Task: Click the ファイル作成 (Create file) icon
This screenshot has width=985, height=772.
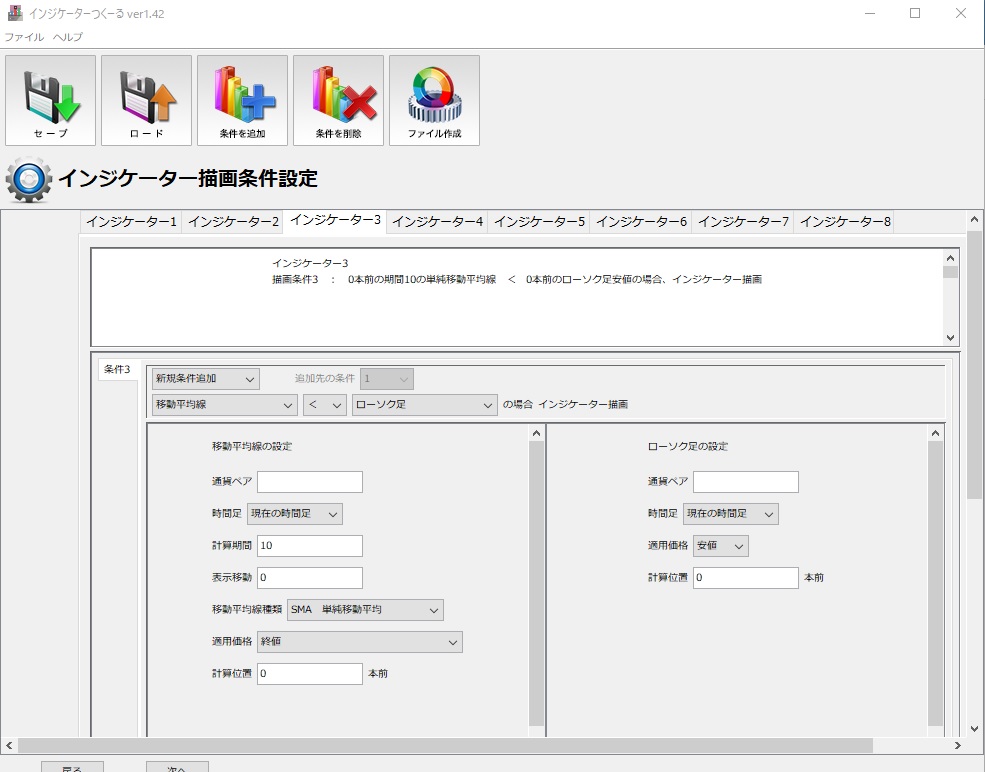Action: pos(434,100)
